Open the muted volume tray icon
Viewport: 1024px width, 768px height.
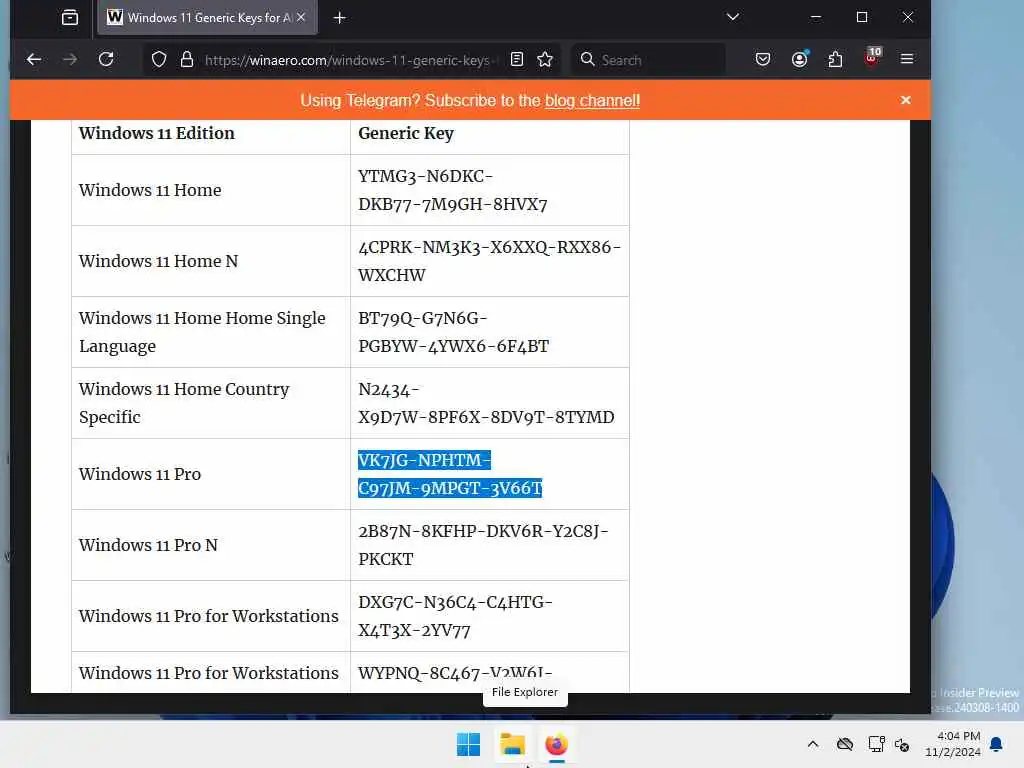click(x=903, y=744)
